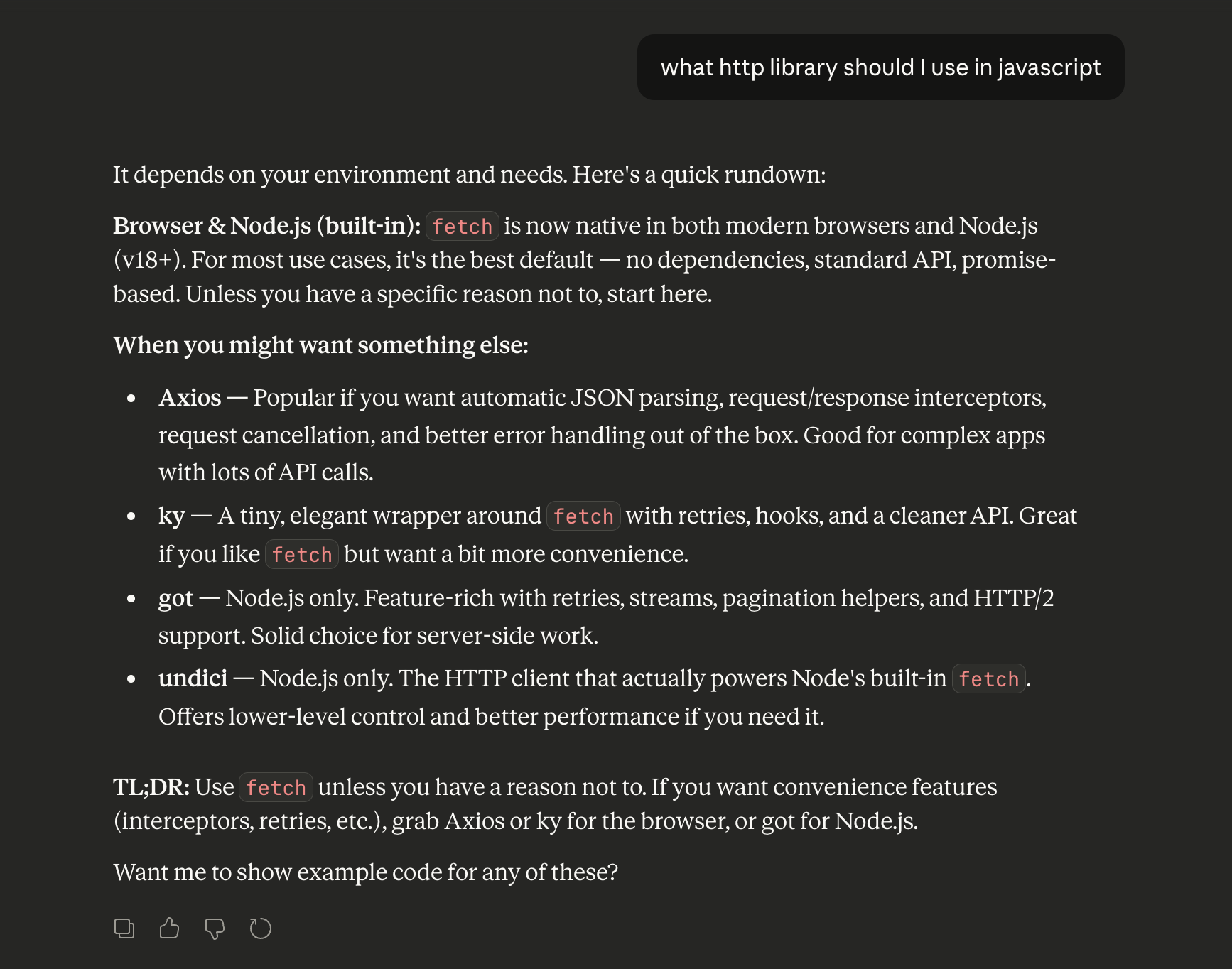
Task: Retry the response with the regenerate icon
Action: coord(260,929)
